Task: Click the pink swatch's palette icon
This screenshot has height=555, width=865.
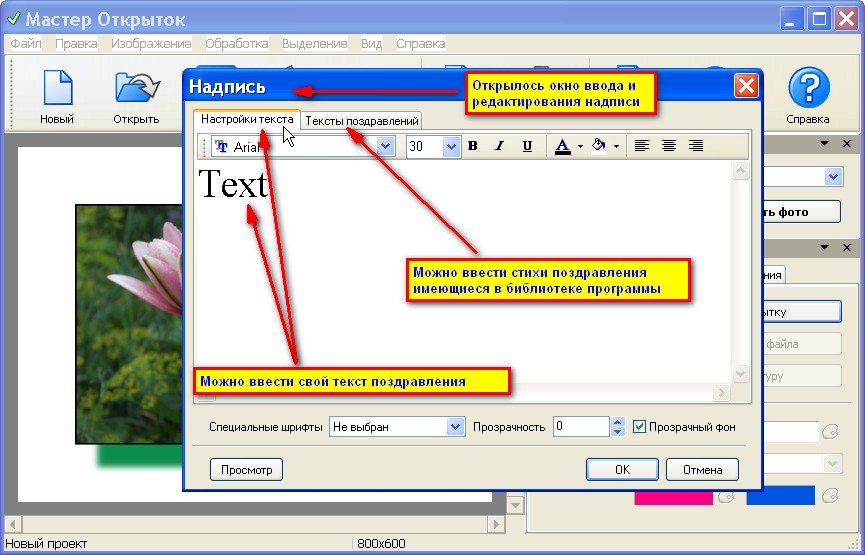Action: [725, 496]
